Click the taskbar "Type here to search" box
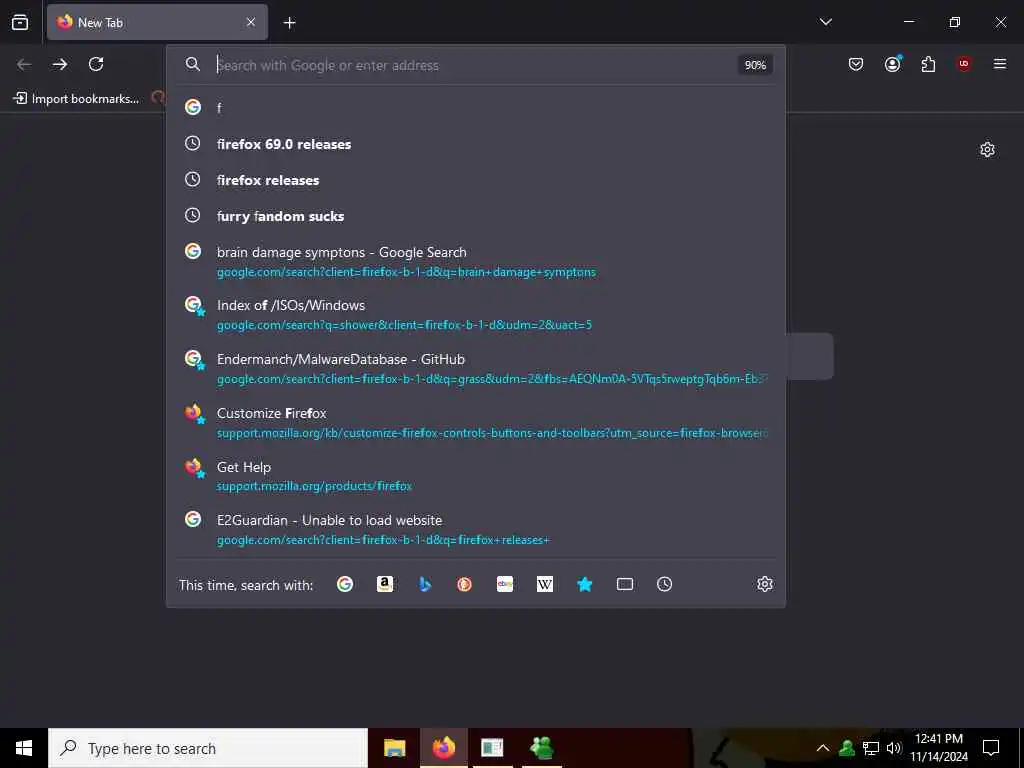1024x768 pixels. pos(208,748)
